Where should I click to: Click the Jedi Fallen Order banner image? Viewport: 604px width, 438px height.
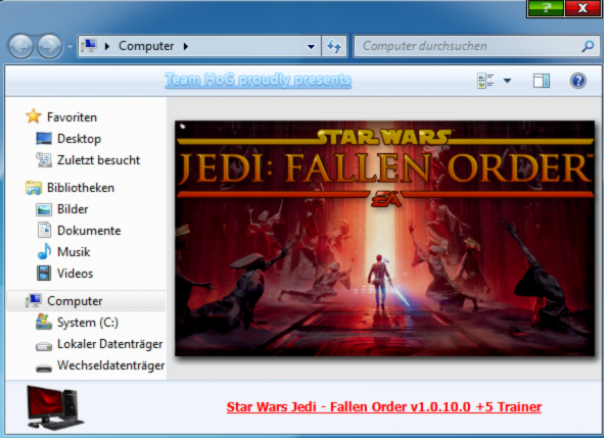coord(384,238)
